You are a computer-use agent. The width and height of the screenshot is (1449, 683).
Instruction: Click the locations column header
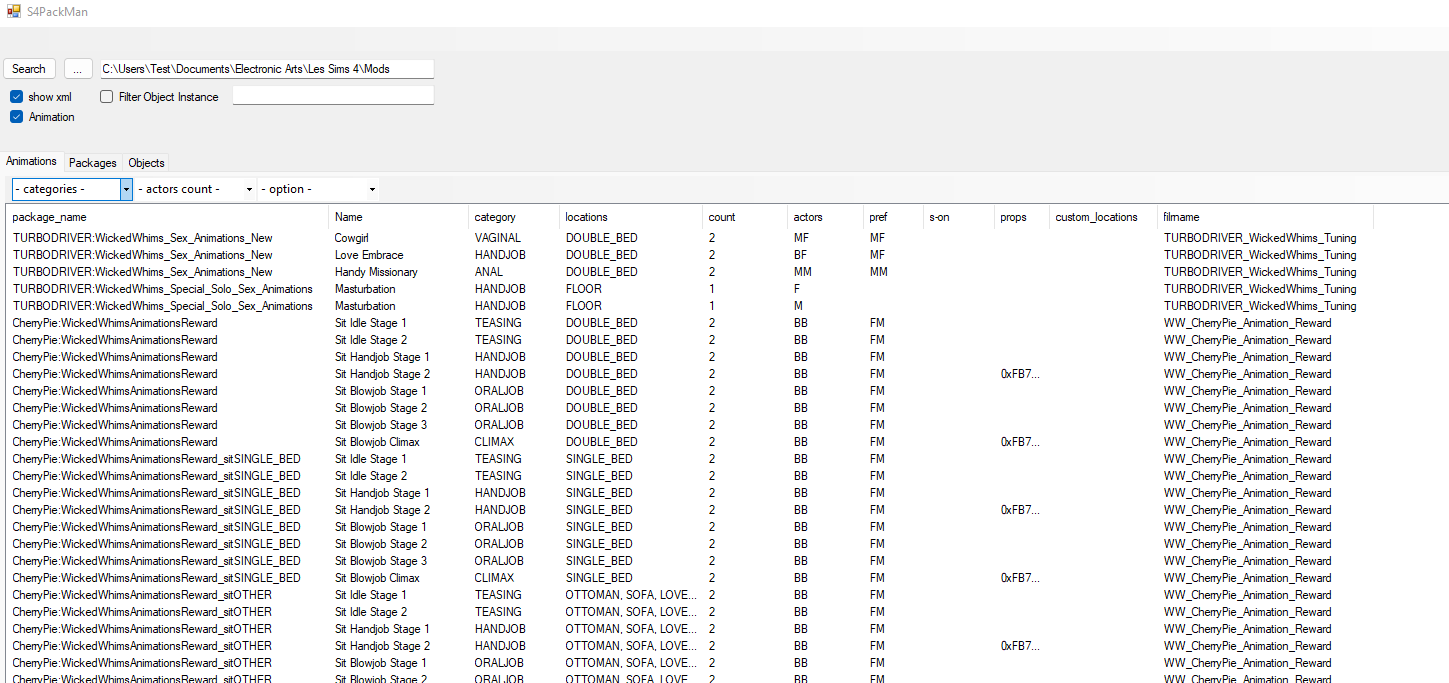tap(631, 217)
